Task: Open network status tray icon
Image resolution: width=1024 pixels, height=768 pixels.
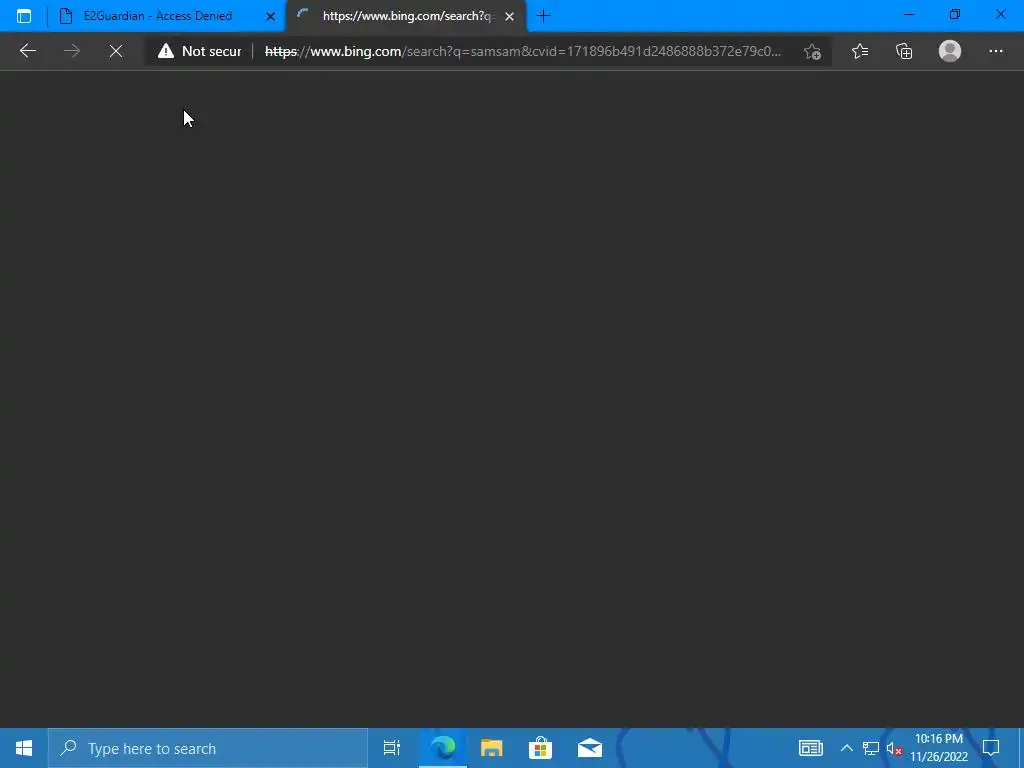Action: pos(871,748)
